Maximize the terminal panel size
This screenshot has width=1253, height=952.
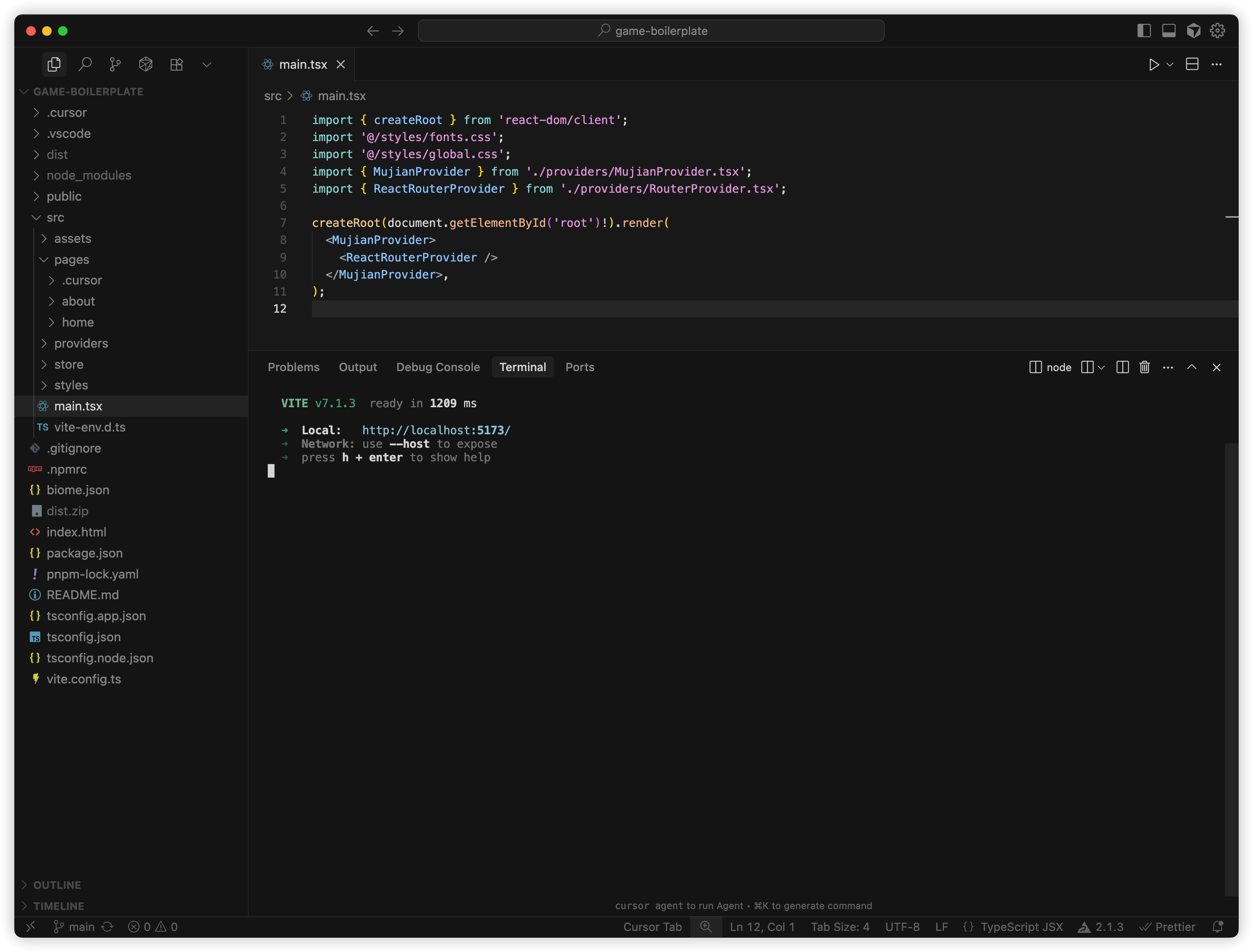pos(1192,367)
